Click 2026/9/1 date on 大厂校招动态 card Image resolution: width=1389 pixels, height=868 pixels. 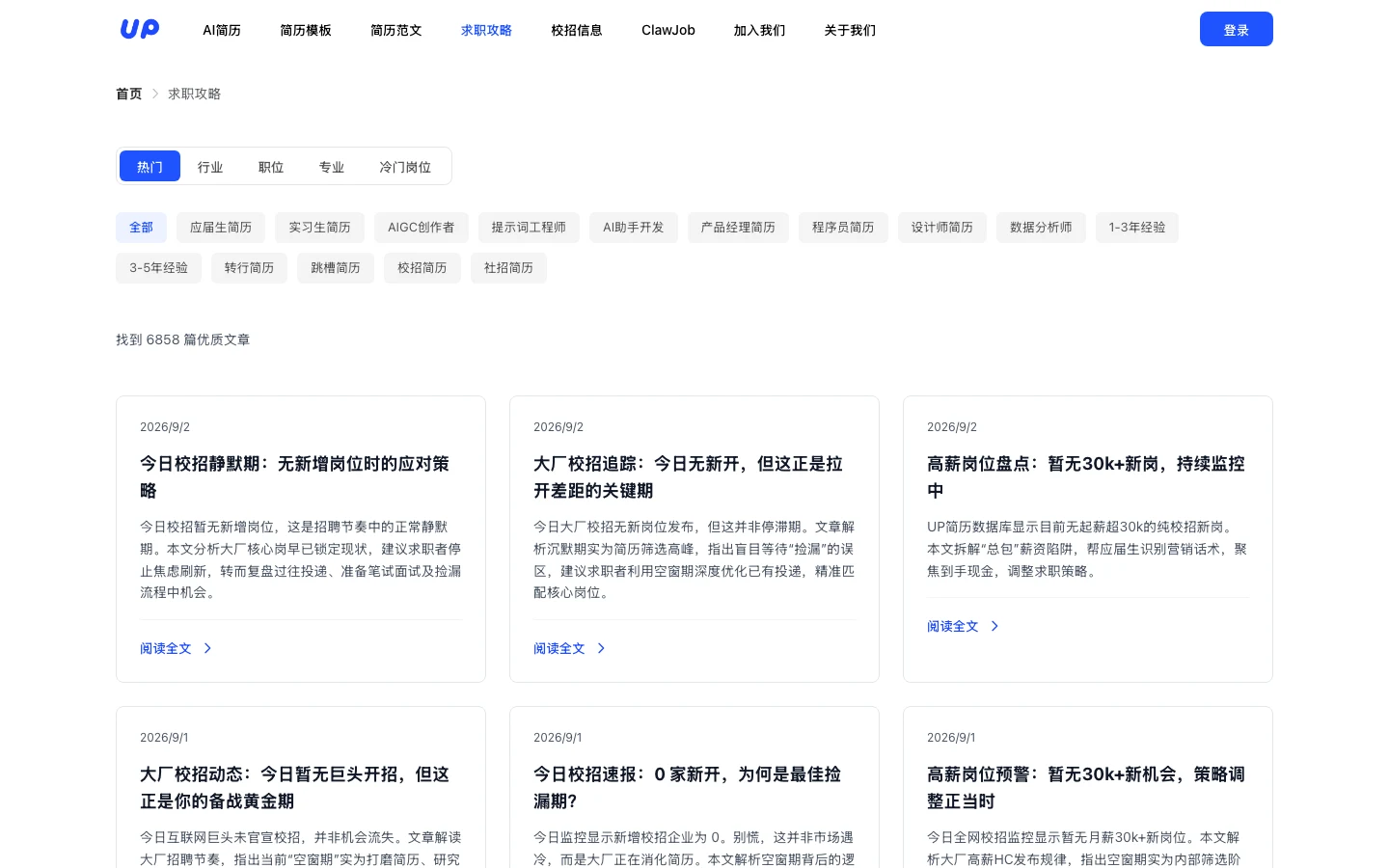tap(164, 737)
